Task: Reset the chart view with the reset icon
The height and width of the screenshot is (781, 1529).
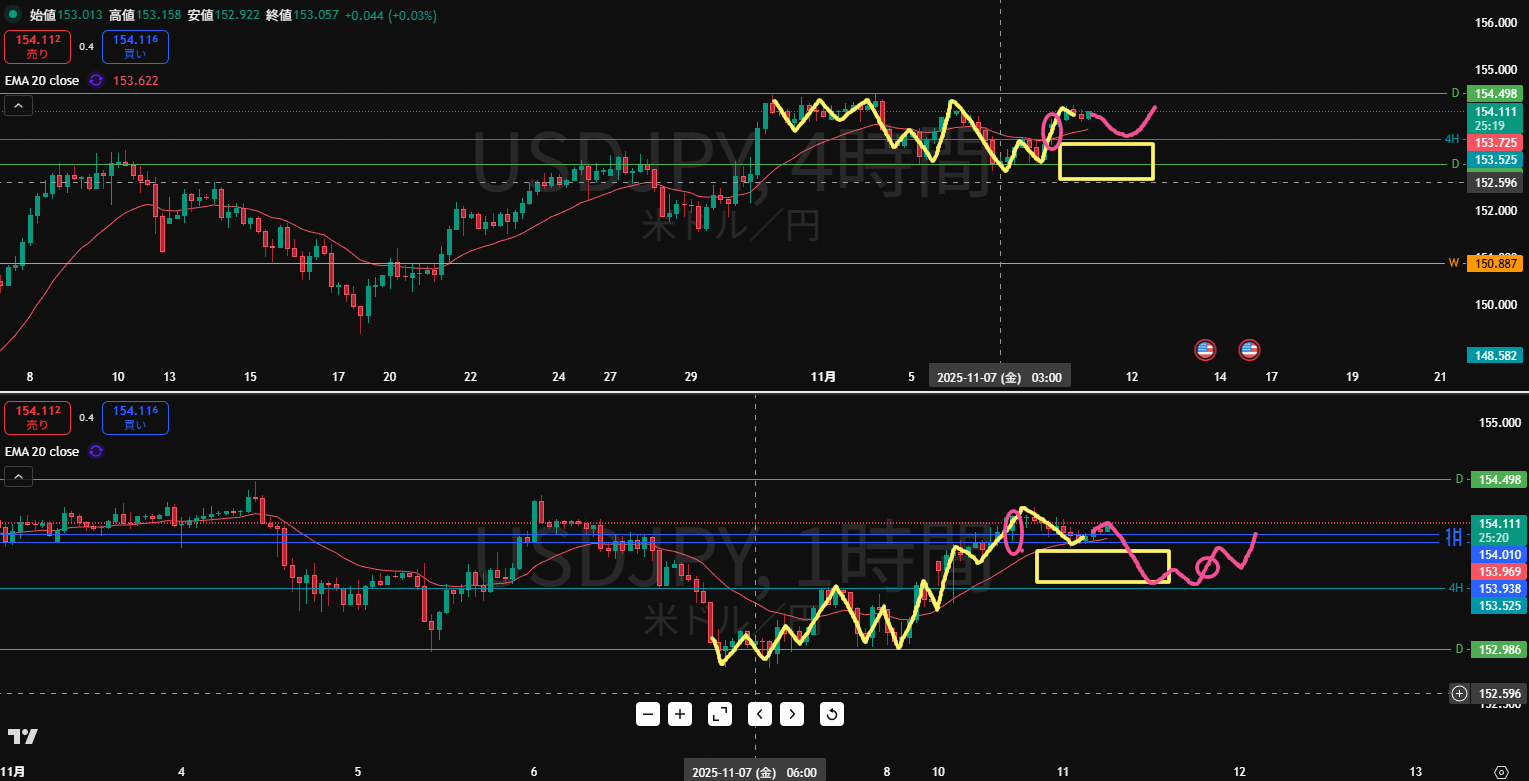Action: pyautogui.click(x=832, y=714)
